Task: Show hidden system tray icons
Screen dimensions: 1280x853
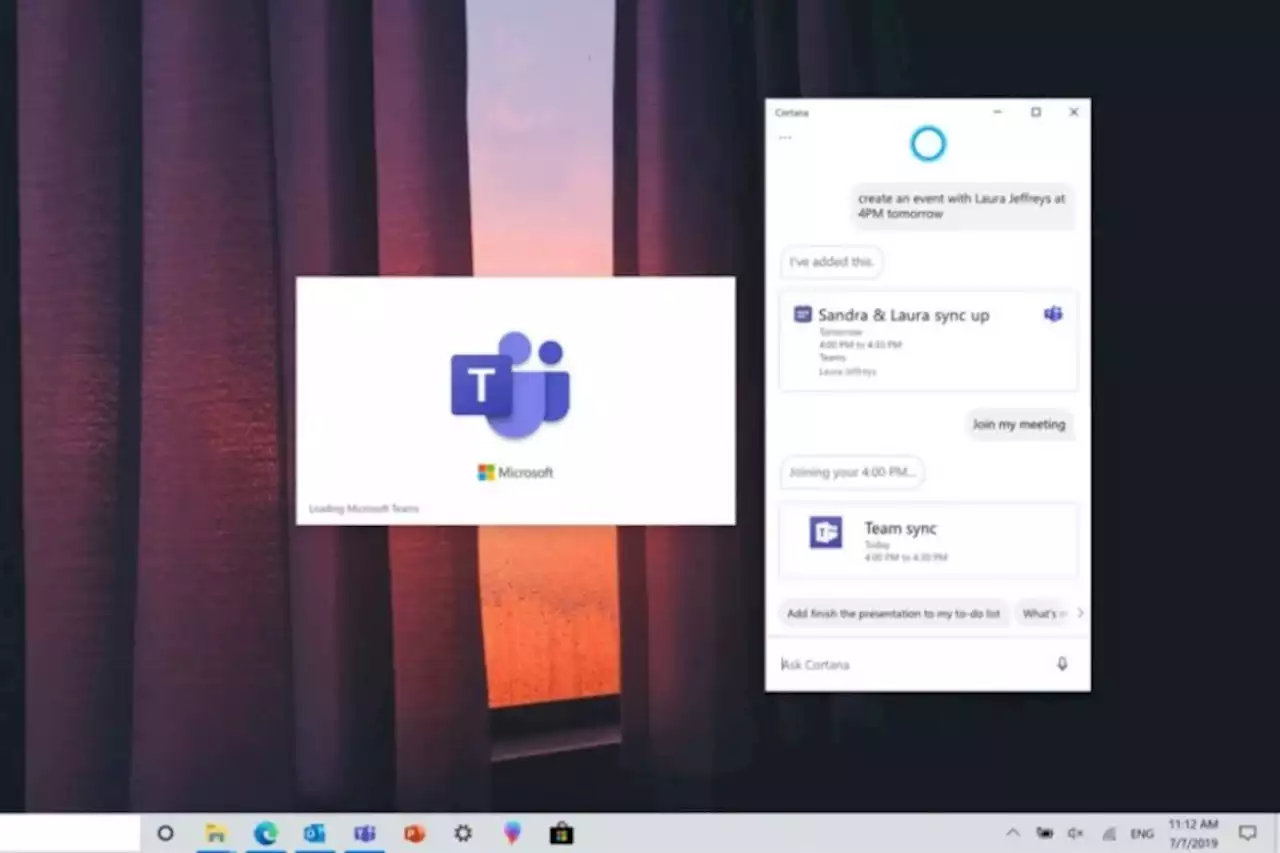Action: (x=1012, y=833)
